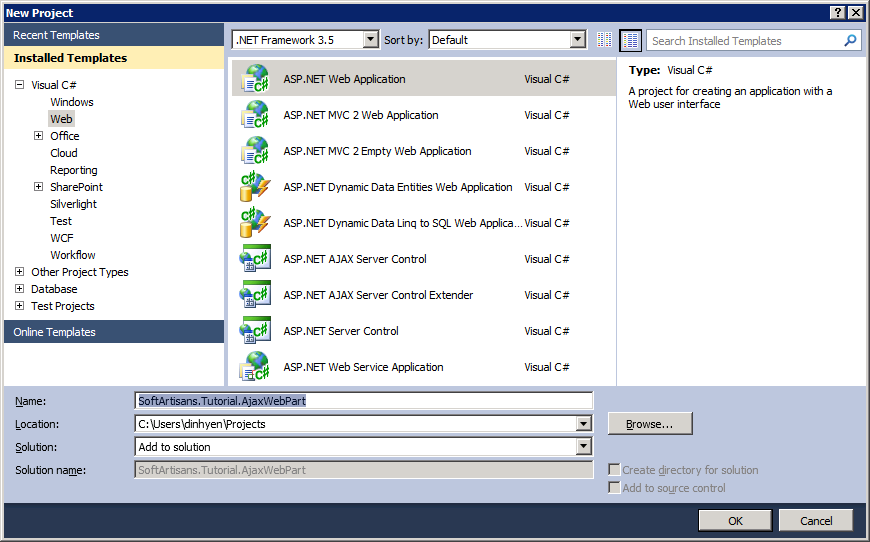
Task: Click the search magnifier icon
Action: 850,40
